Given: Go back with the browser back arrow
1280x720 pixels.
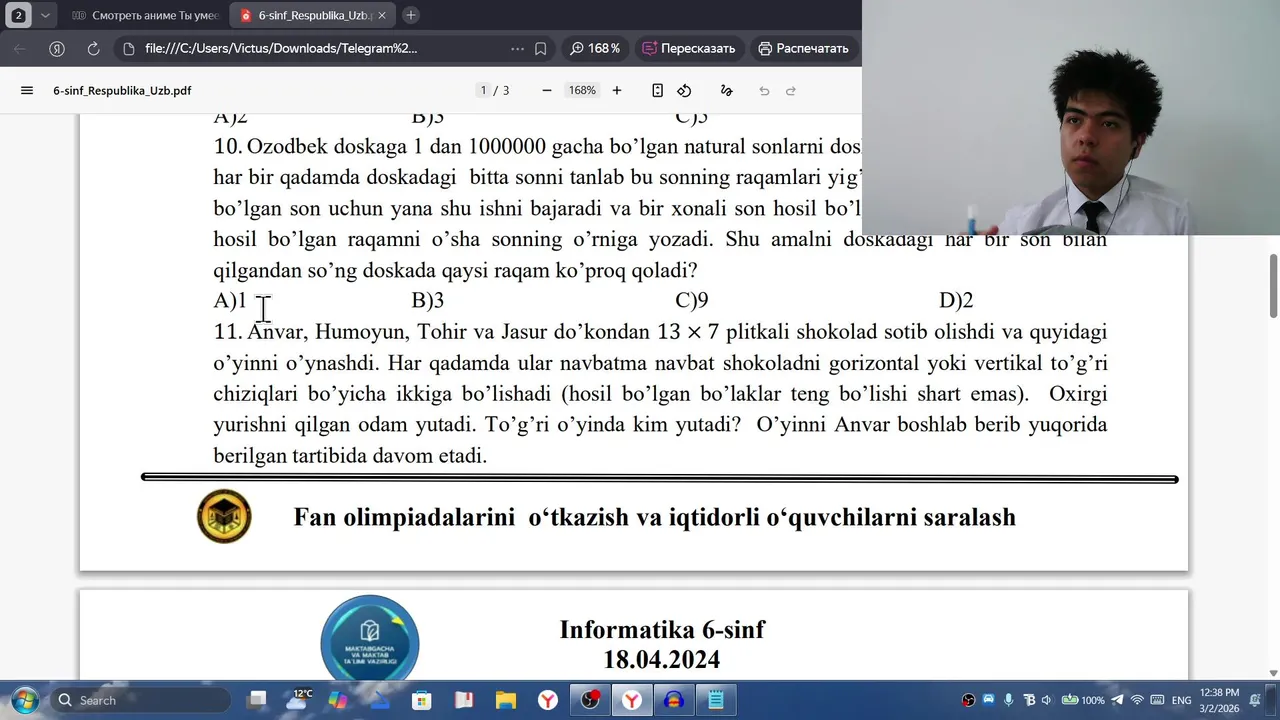Looking at the screenshot, I should coord(20,48).
